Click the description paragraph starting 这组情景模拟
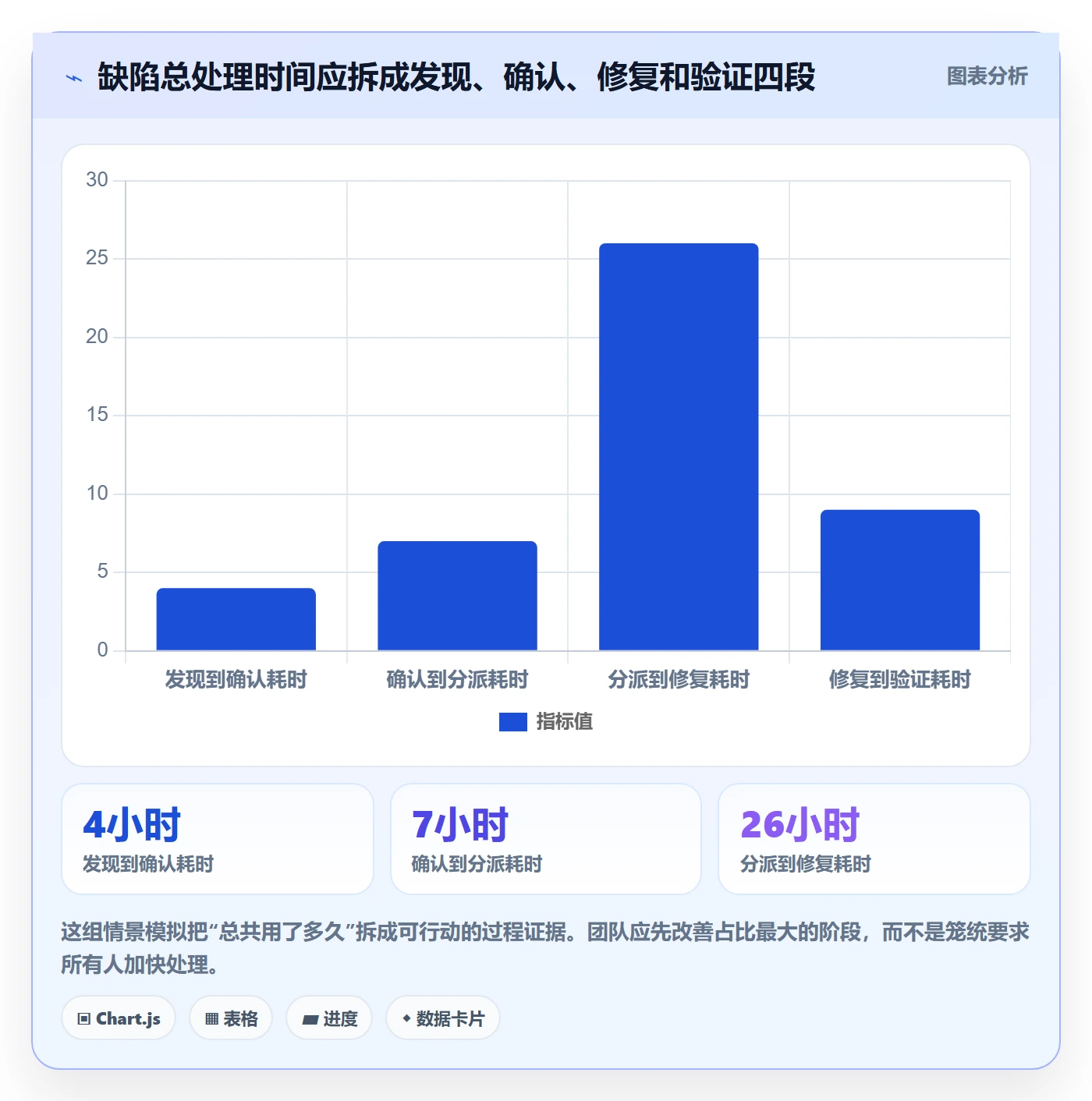The height and width of the screenshot is (1101, 1092). click(x=545, y=948)
